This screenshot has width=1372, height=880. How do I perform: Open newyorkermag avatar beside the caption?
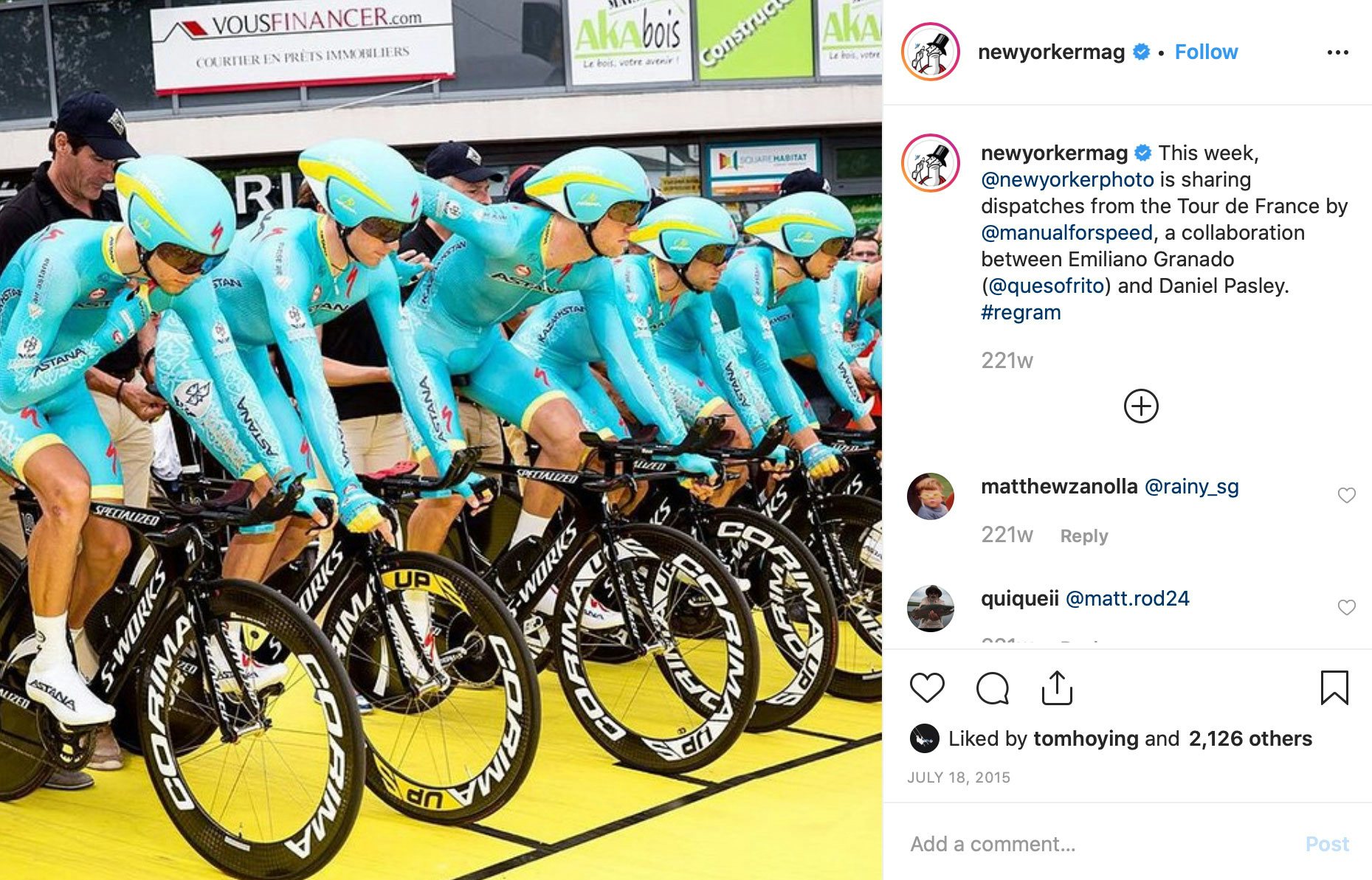click(x=931, y=163)
